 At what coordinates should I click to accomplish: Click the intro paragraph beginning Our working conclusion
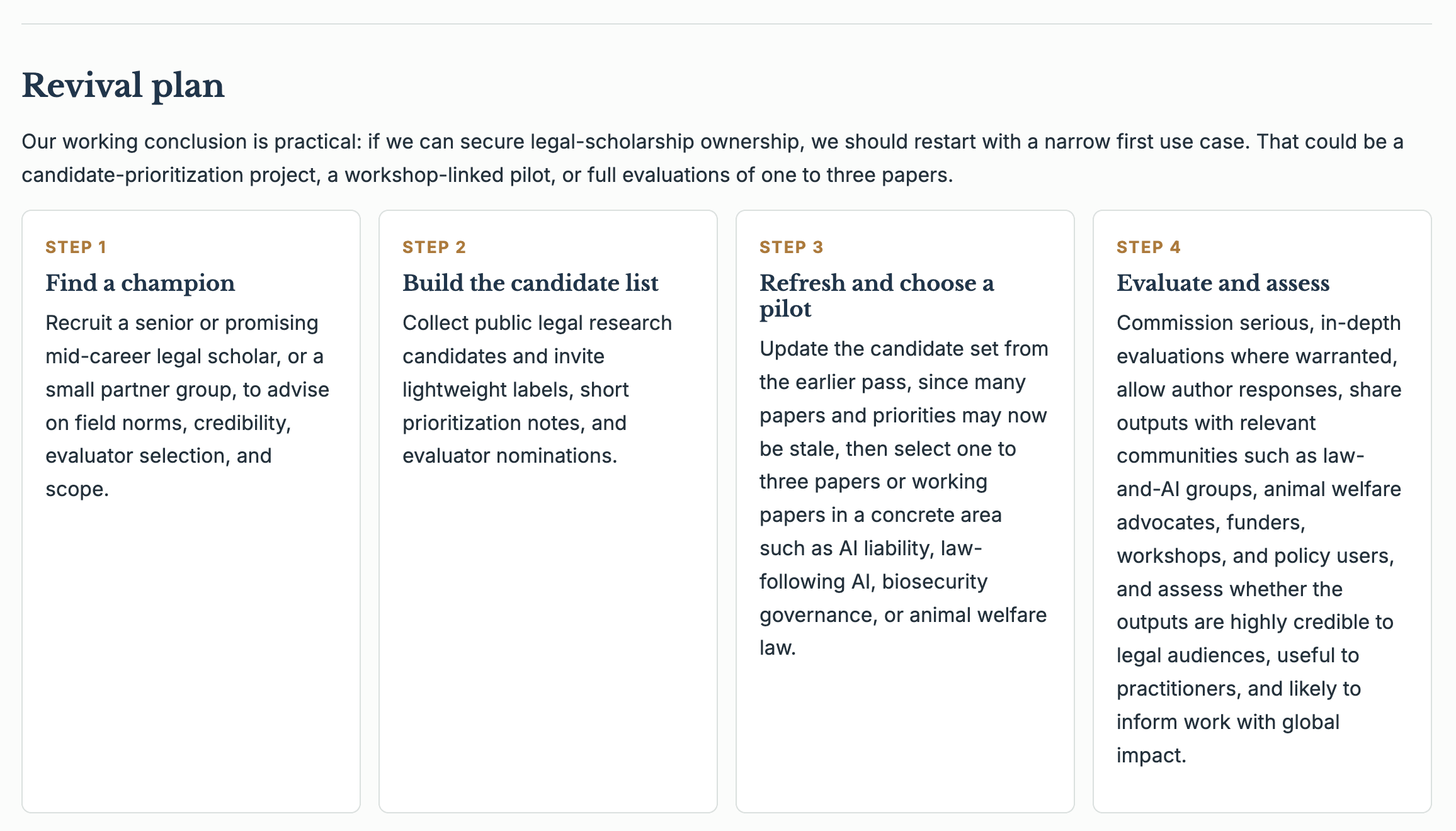[713, 158]
